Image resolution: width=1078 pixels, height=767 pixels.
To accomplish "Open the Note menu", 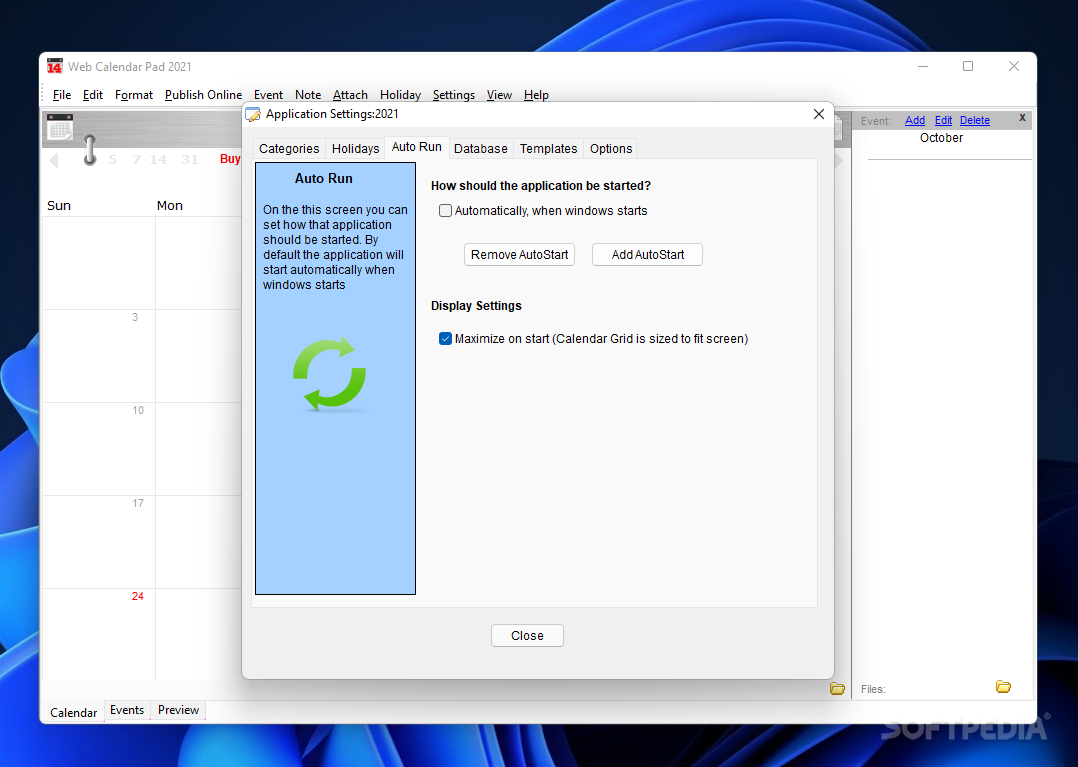I will coord(308,95).
